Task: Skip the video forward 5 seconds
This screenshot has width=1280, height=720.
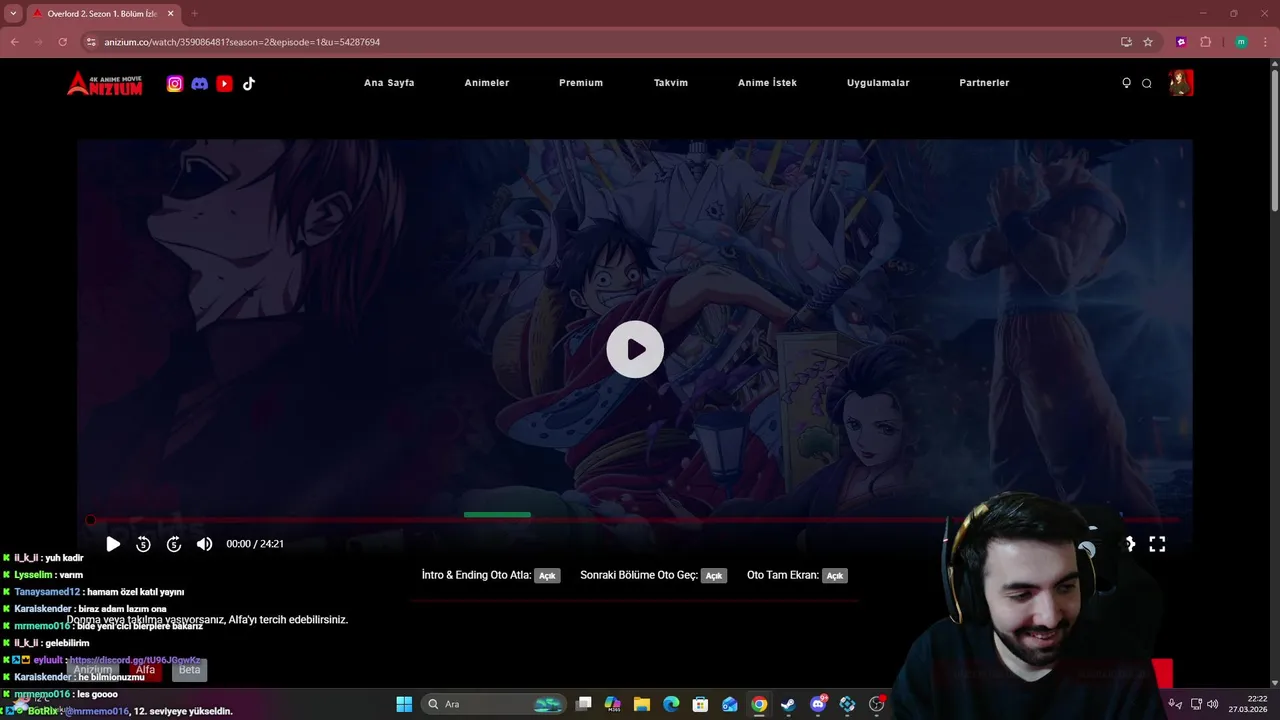Action: click(x=174, y=544)
